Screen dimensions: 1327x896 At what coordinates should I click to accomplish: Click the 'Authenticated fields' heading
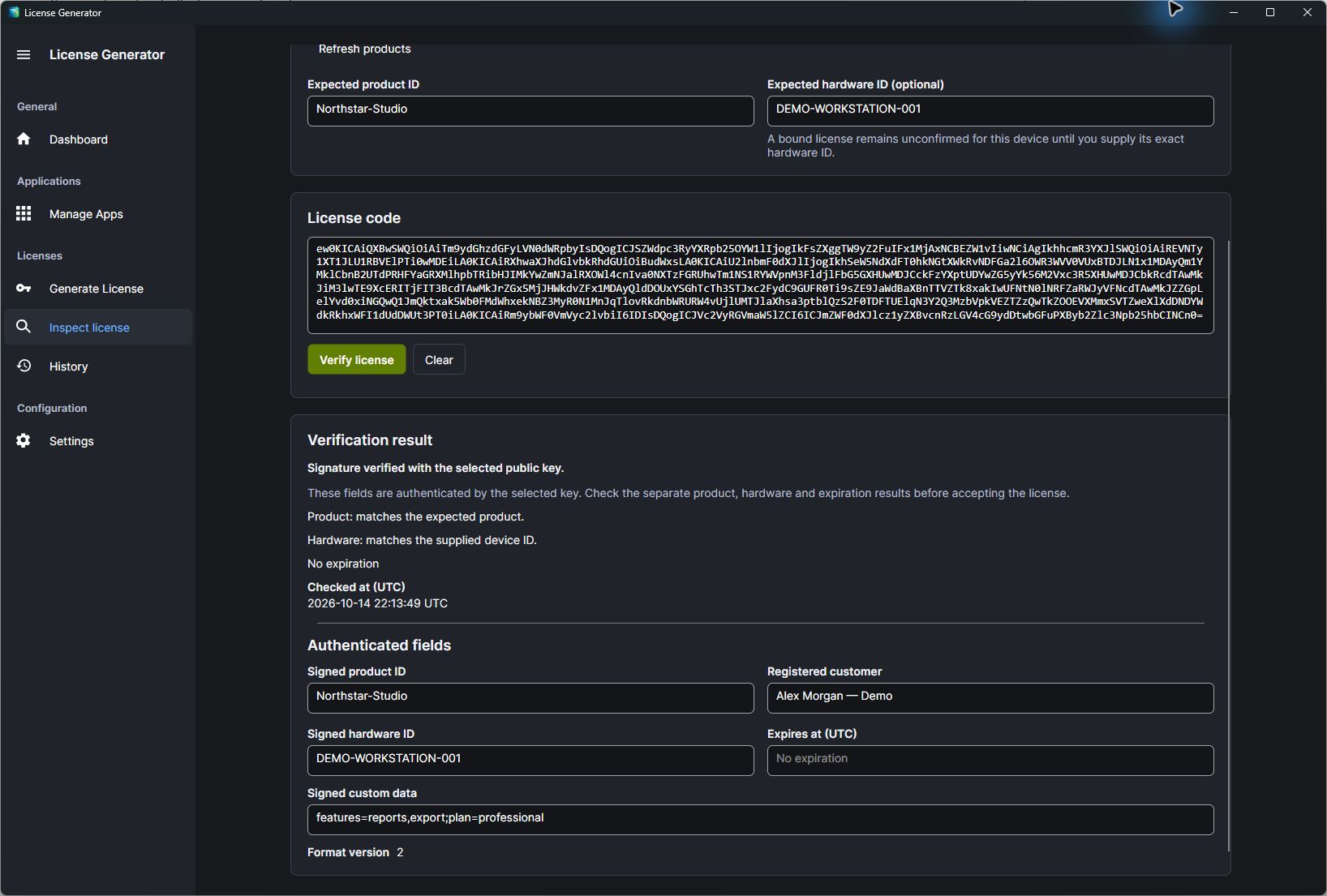pos(379,645)
